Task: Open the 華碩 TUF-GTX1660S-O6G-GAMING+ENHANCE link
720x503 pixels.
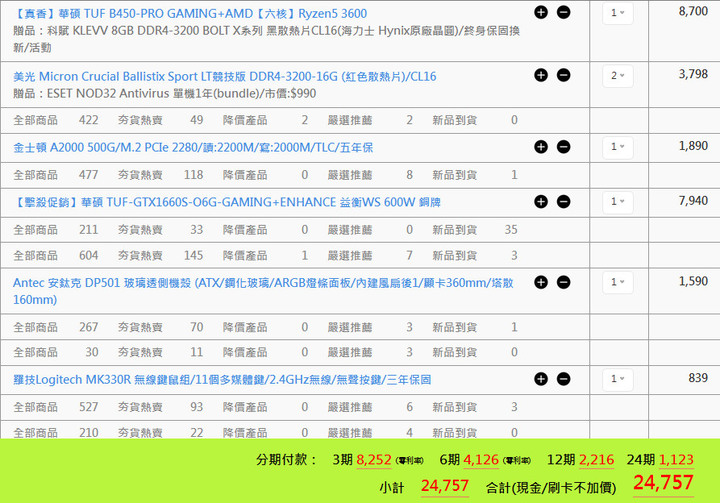Action: click(227, 202)
